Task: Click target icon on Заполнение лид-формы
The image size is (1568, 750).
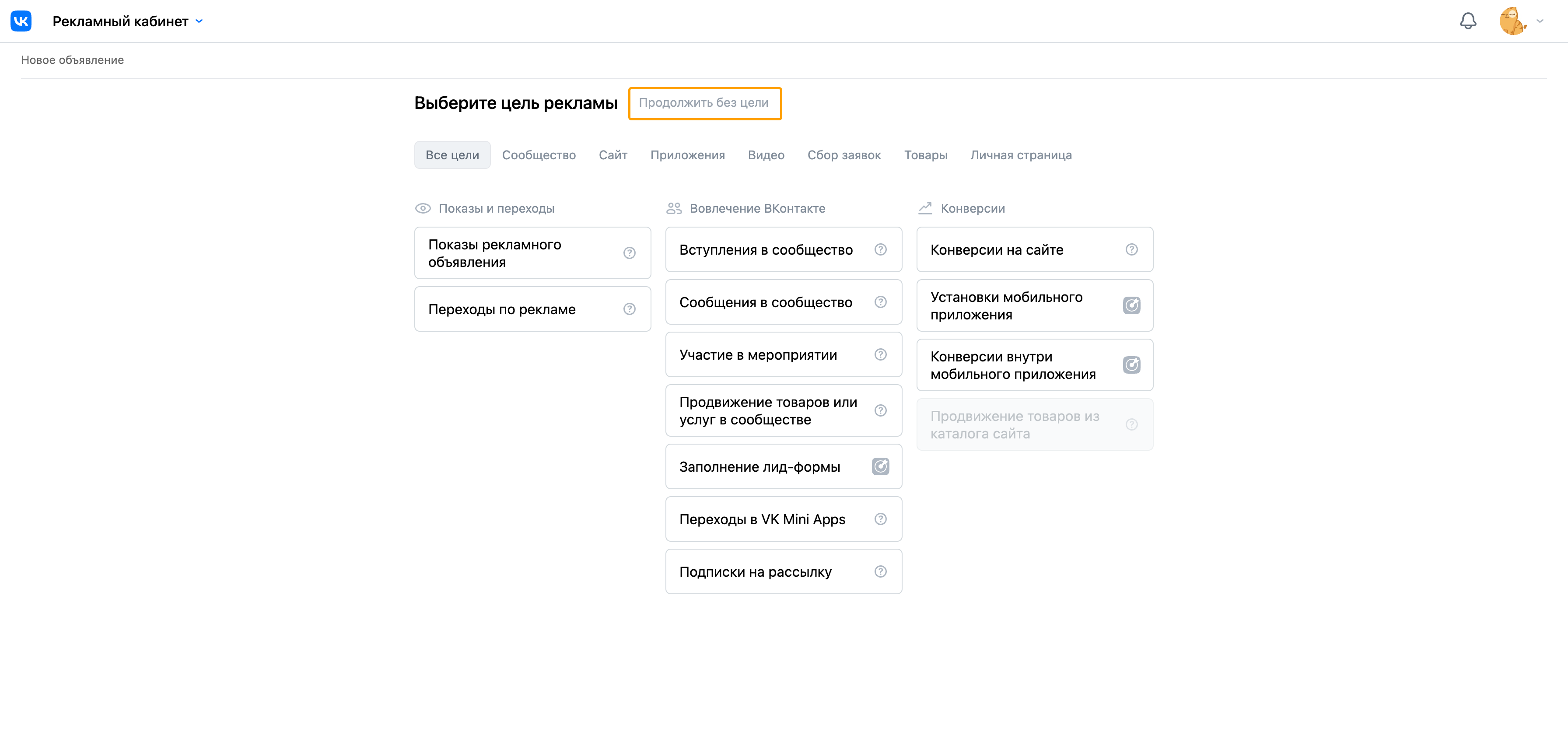Action: pyautogui.click(x=880, y=467)
